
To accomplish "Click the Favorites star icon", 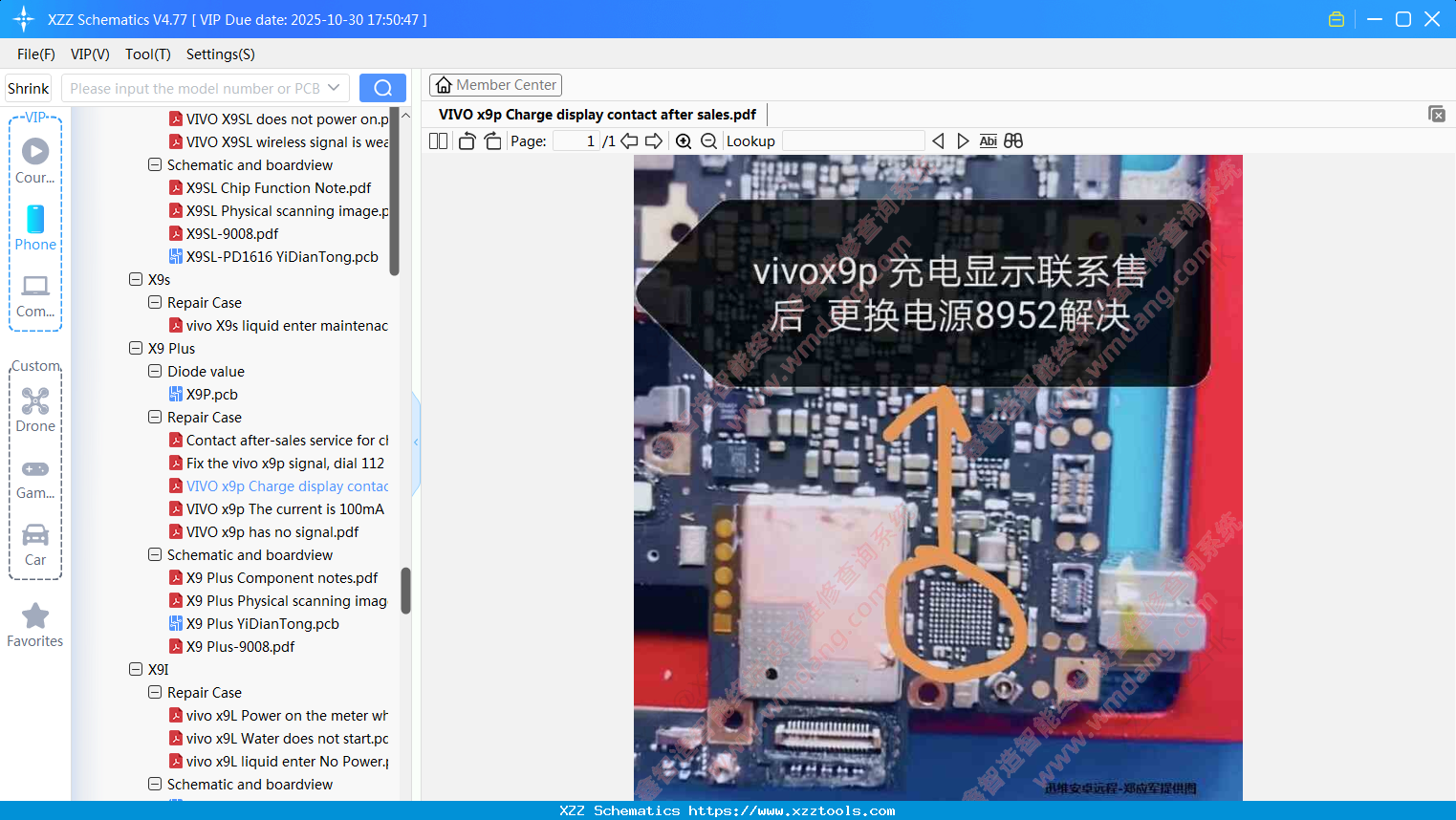I will click(34, 616).
